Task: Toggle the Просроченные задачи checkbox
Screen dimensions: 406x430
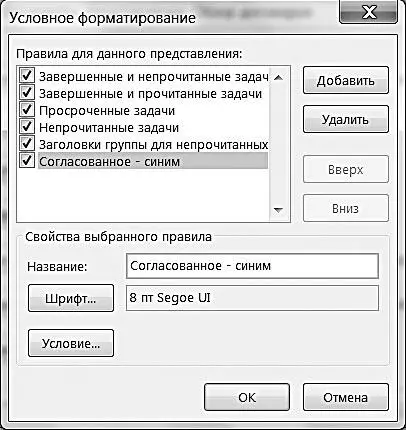Action: pyautogui.click(x=27, y=109)
